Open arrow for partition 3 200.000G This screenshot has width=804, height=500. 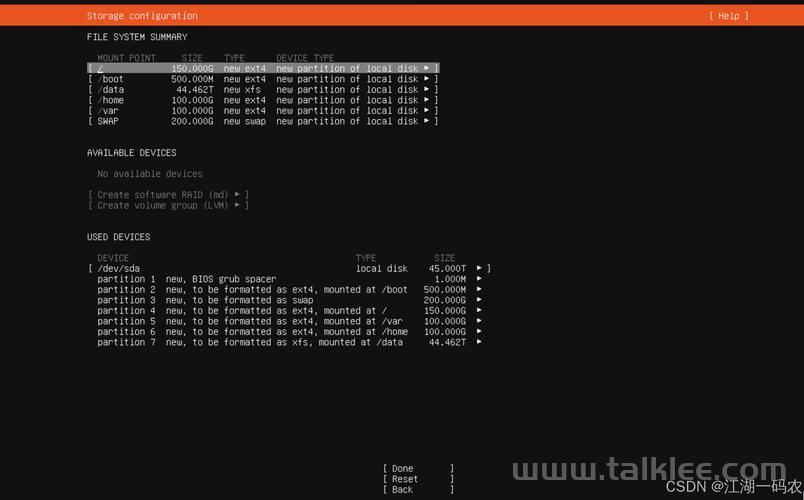point(479,300)
